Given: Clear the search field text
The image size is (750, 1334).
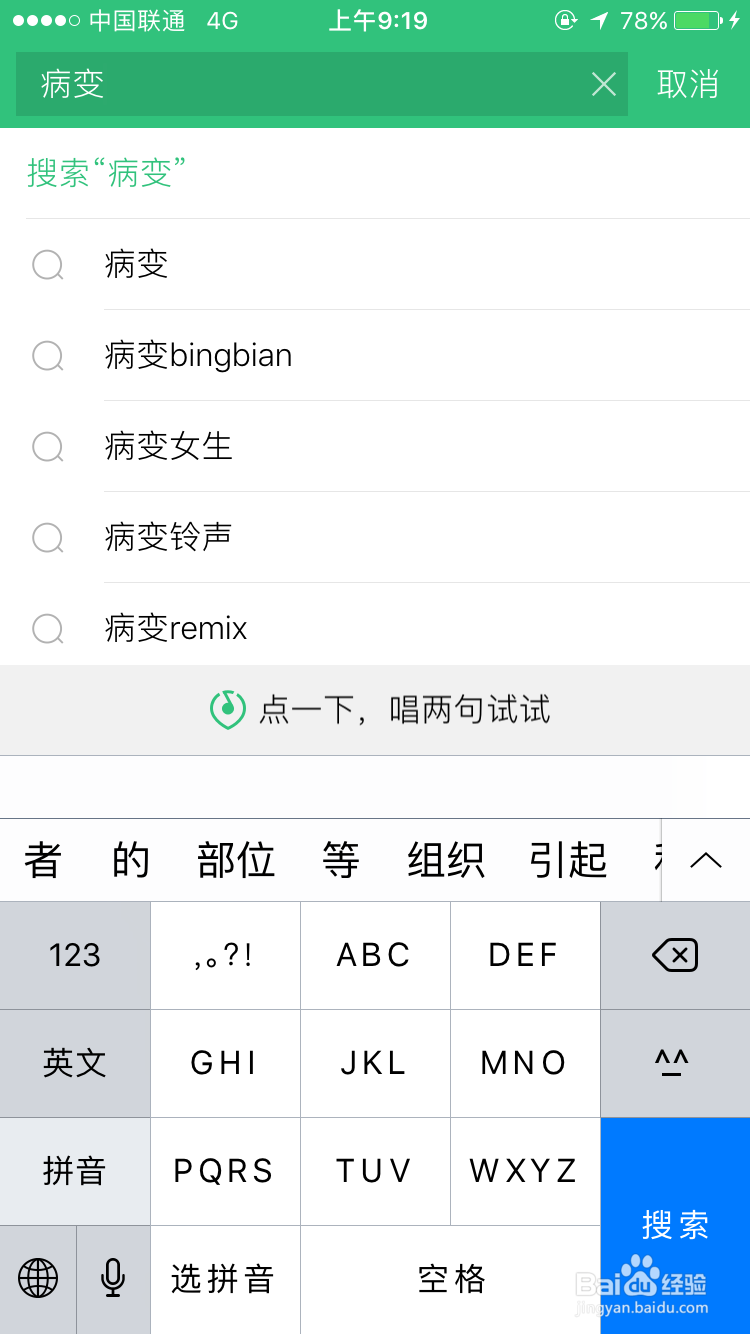Looking at the screenshot, I should (604, 85).
